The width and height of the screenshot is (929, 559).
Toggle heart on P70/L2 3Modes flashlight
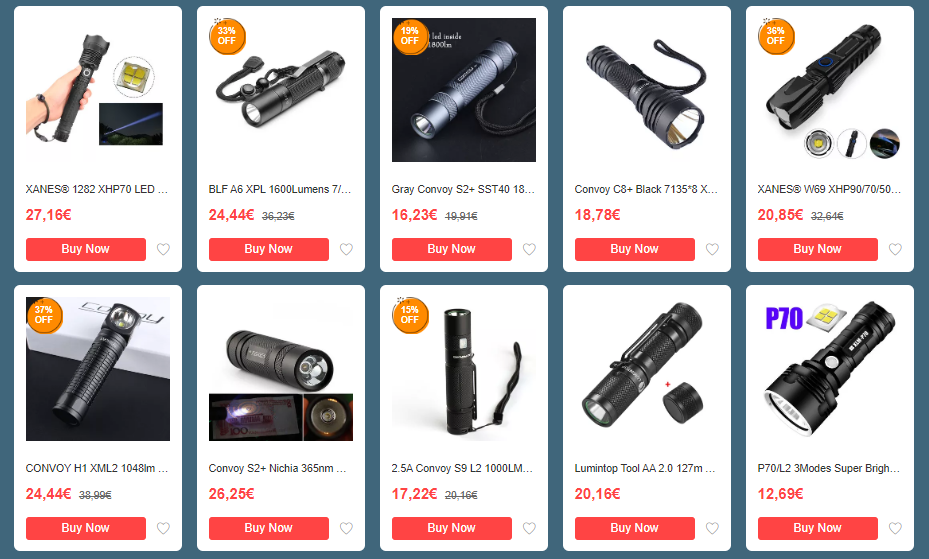point(896,528)
